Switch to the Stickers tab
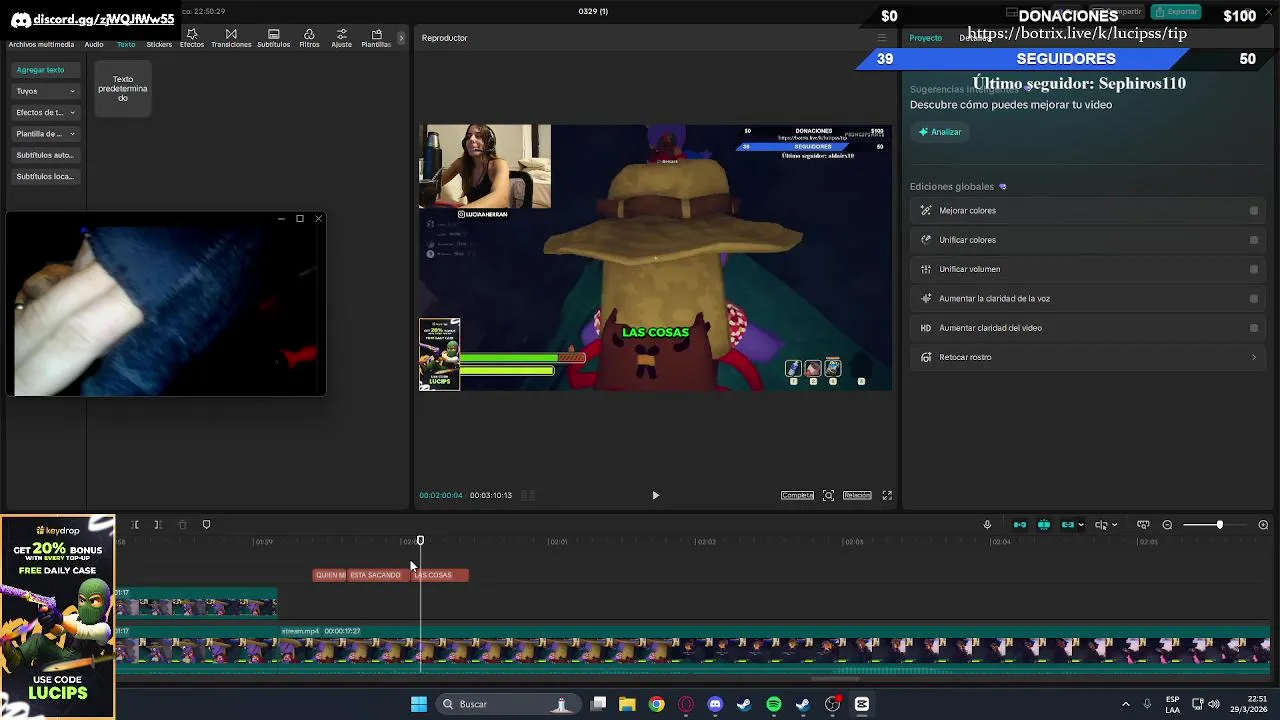 coord(159,44)
